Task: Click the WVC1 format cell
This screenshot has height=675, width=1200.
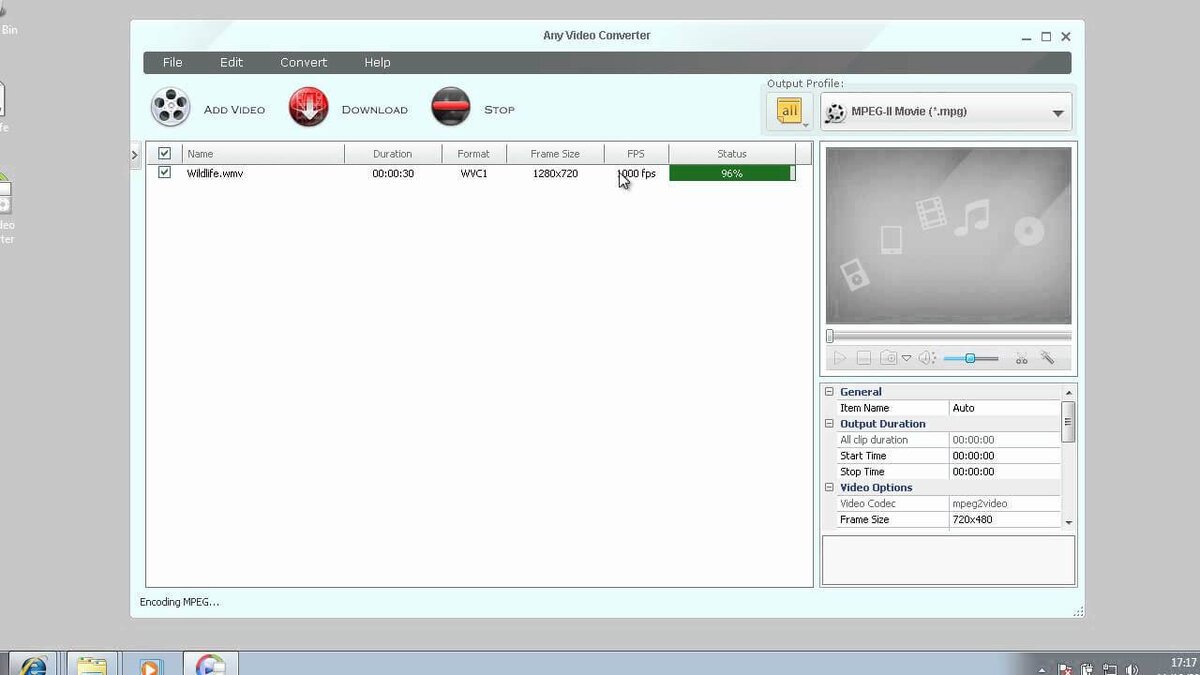Action: [474, 173]
